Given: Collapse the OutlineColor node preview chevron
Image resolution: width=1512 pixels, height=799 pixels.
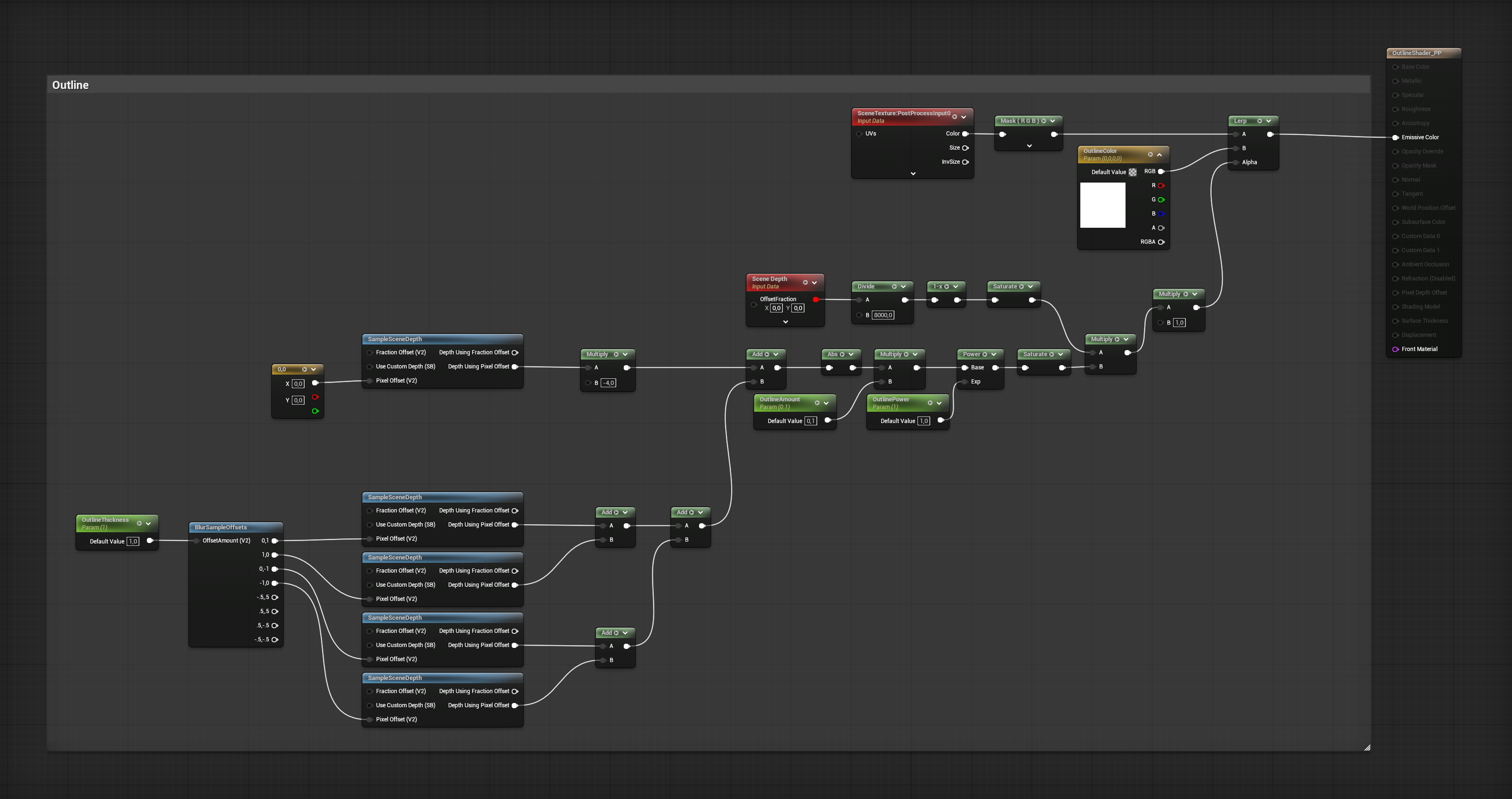Looking at the screenshot, I should 1159,155.
